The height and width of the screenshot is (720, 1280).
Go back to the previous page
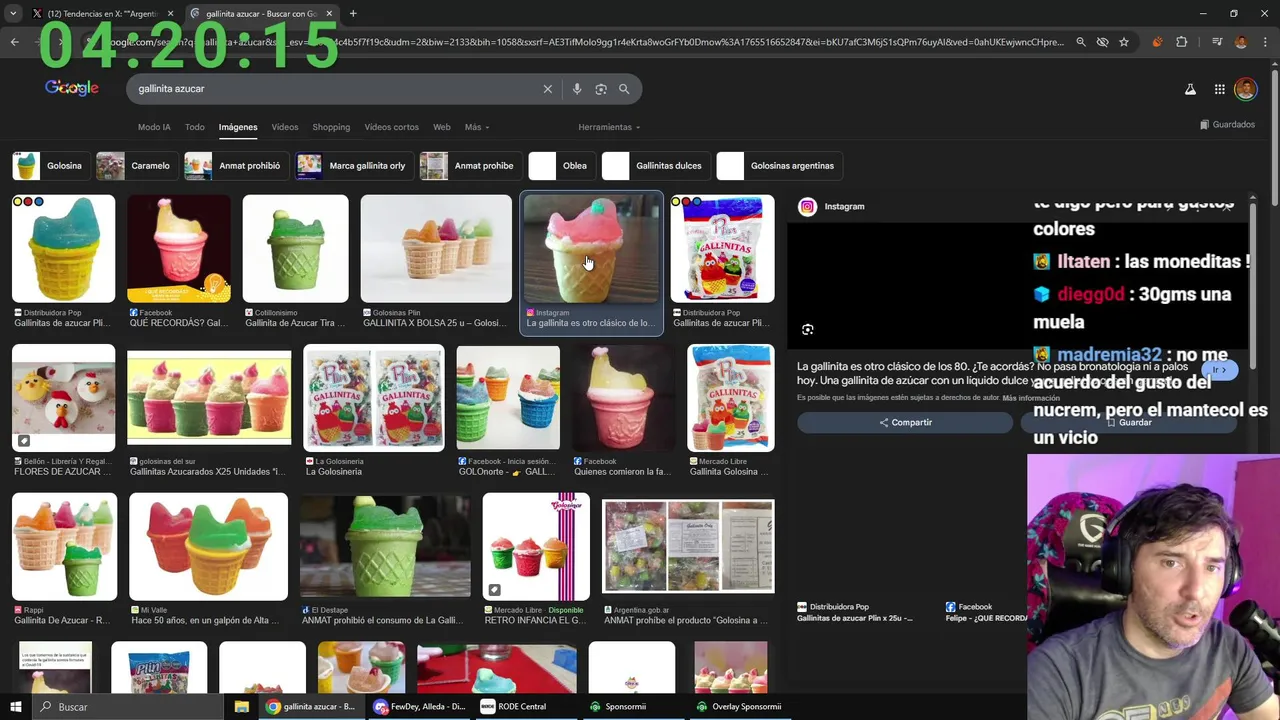[x=14, y=42]
